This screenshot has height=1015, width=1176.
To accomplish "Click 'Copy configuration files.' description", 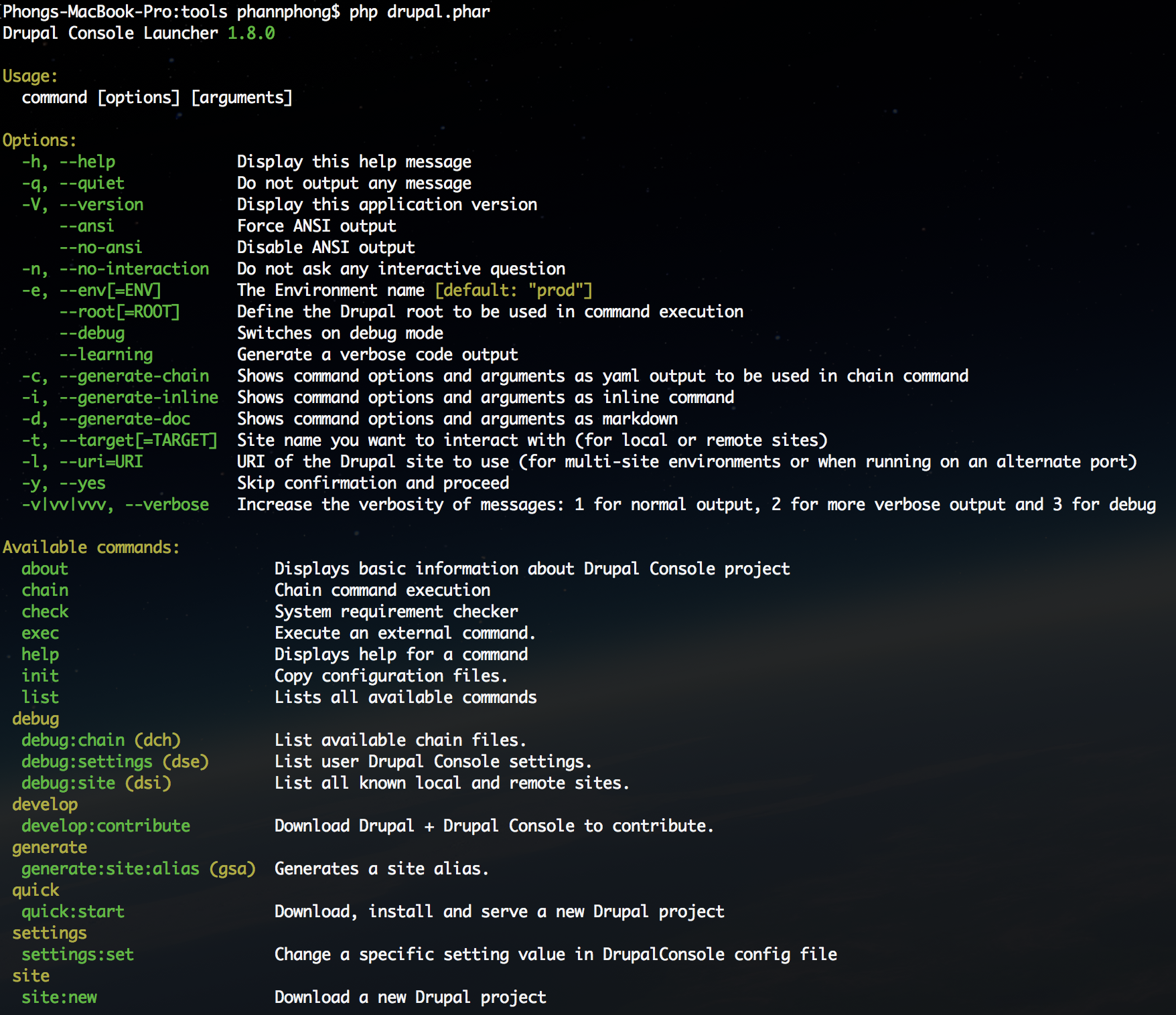I will [391, 676].
